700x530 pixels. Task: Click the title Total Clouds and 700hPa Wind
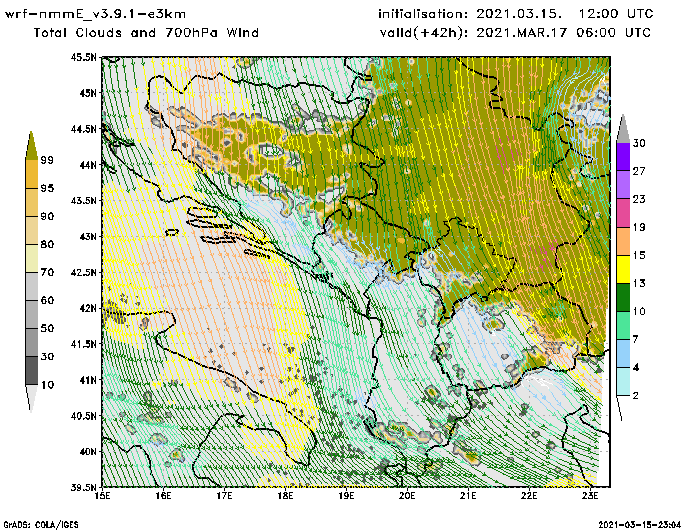(x=146, y=33)
